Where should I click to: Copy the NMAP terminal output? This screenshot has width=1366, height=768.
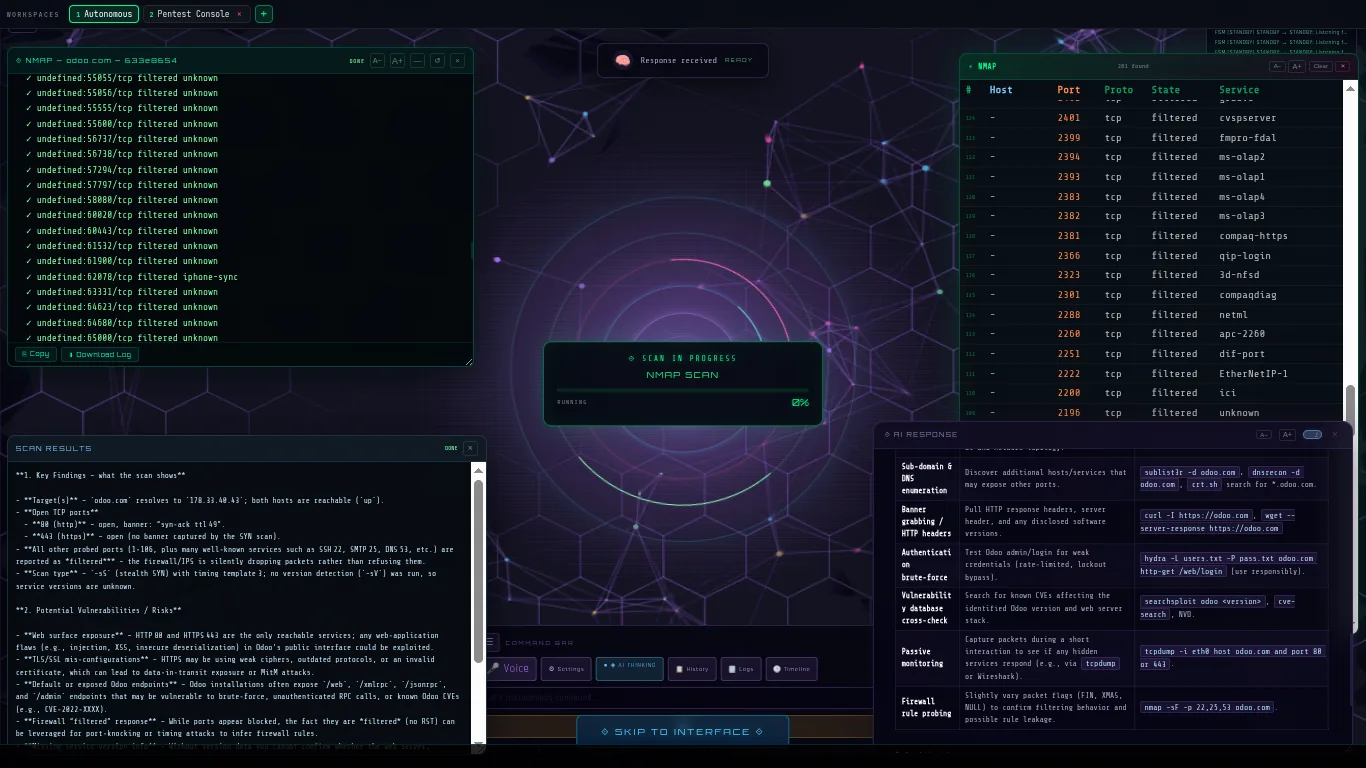click(x=35, y=354)
